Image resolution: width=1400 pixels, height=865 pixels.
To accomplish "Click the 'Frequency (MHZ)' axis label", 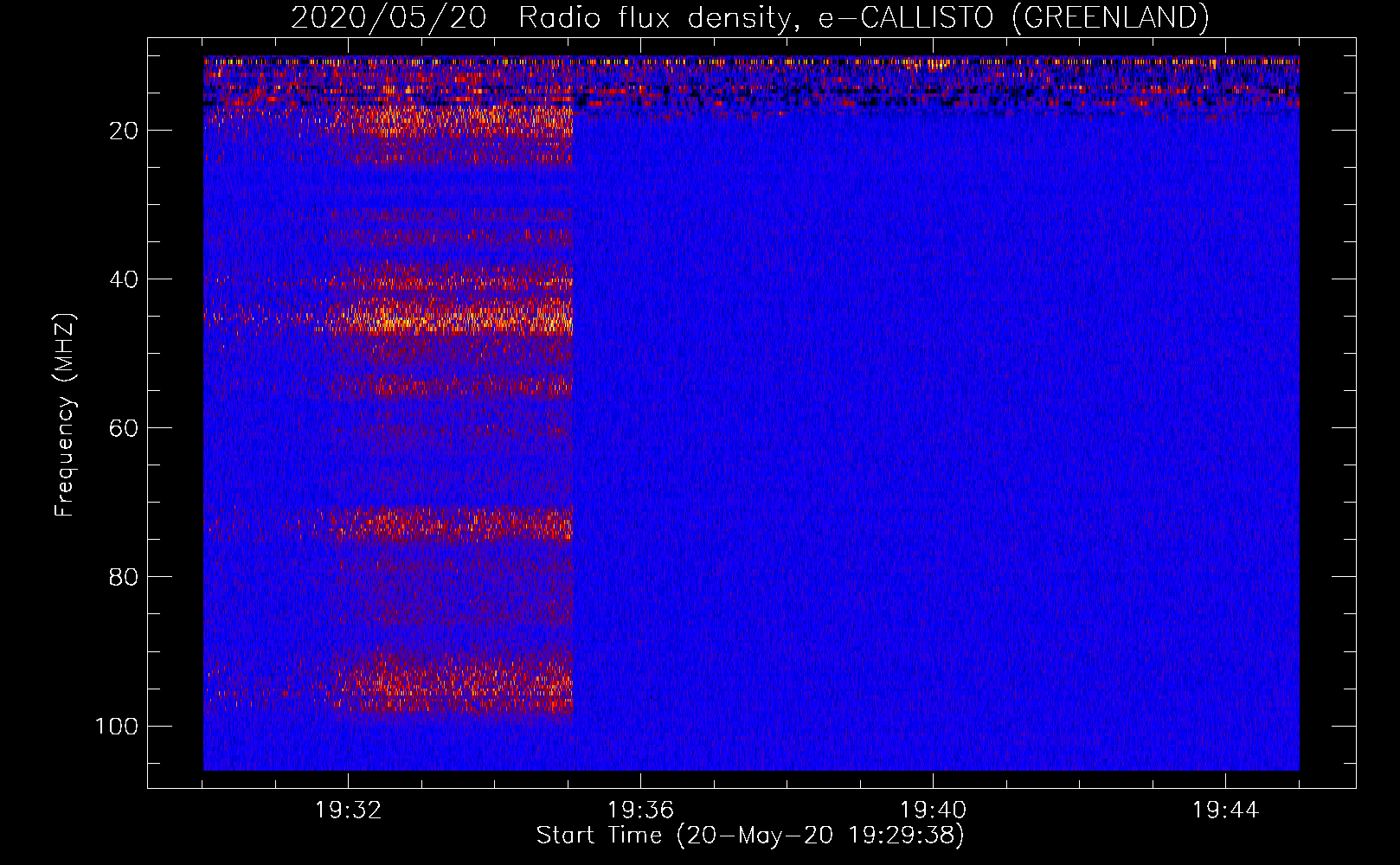I will point(65,415).
